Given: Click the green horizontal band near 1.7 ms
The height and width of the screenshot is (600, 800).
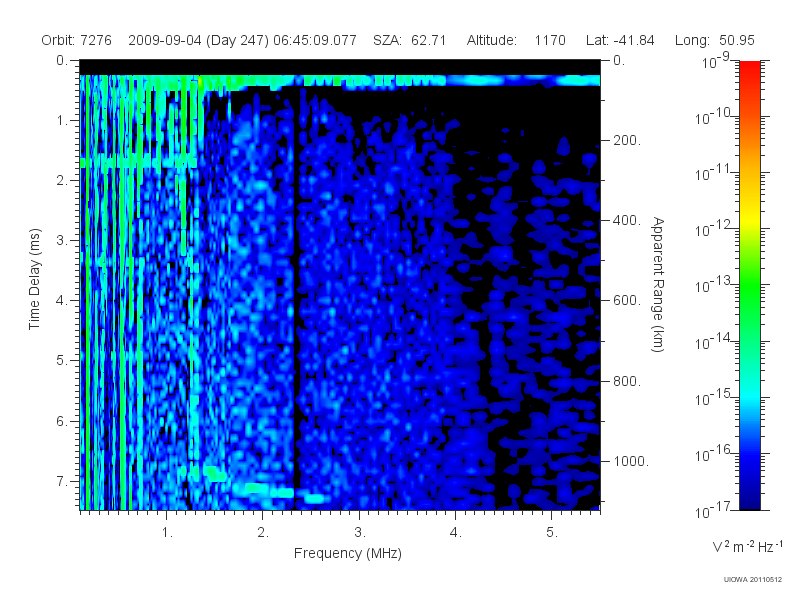Looking at the screenshot, I should [139, 162].
